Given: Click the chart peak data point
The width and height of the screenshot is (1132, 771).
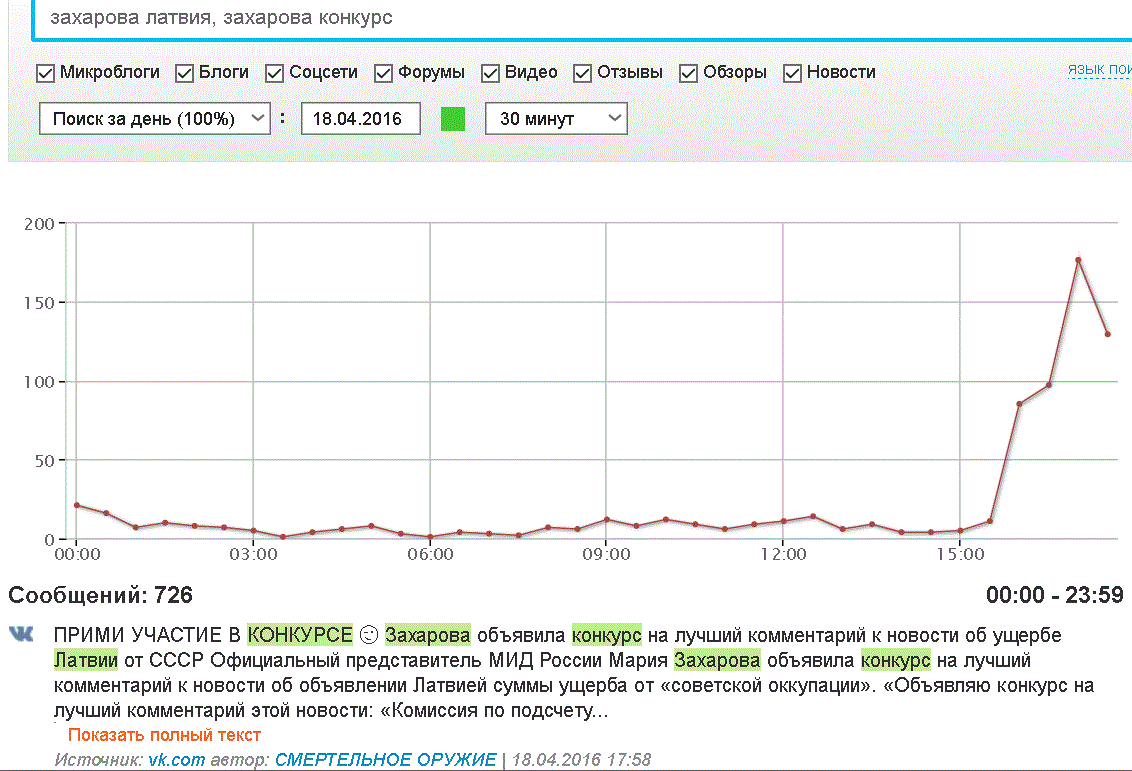Looking at the screenshot, I should coord(1078,260).
